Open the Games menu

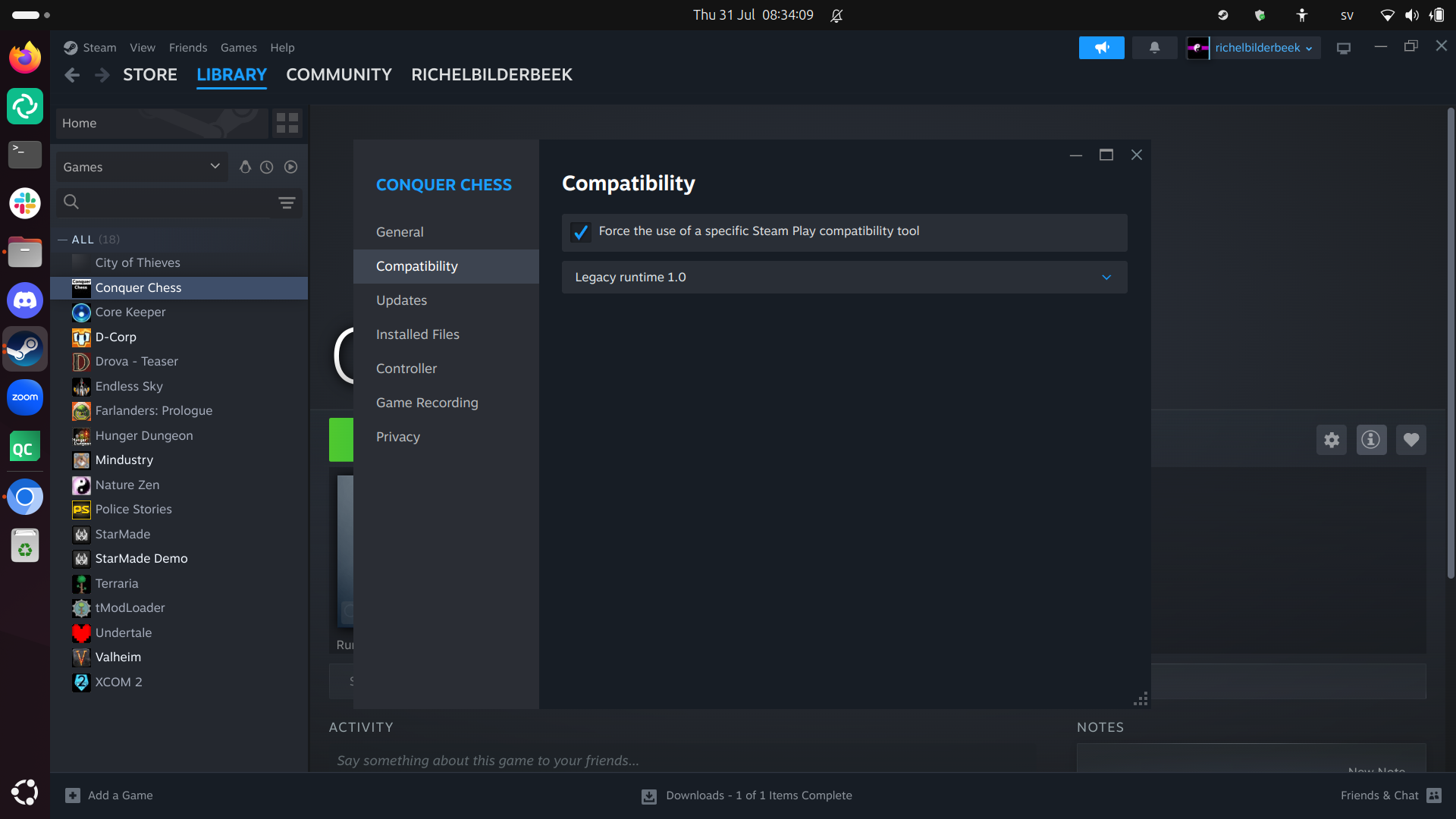click(x=239, y=48)
